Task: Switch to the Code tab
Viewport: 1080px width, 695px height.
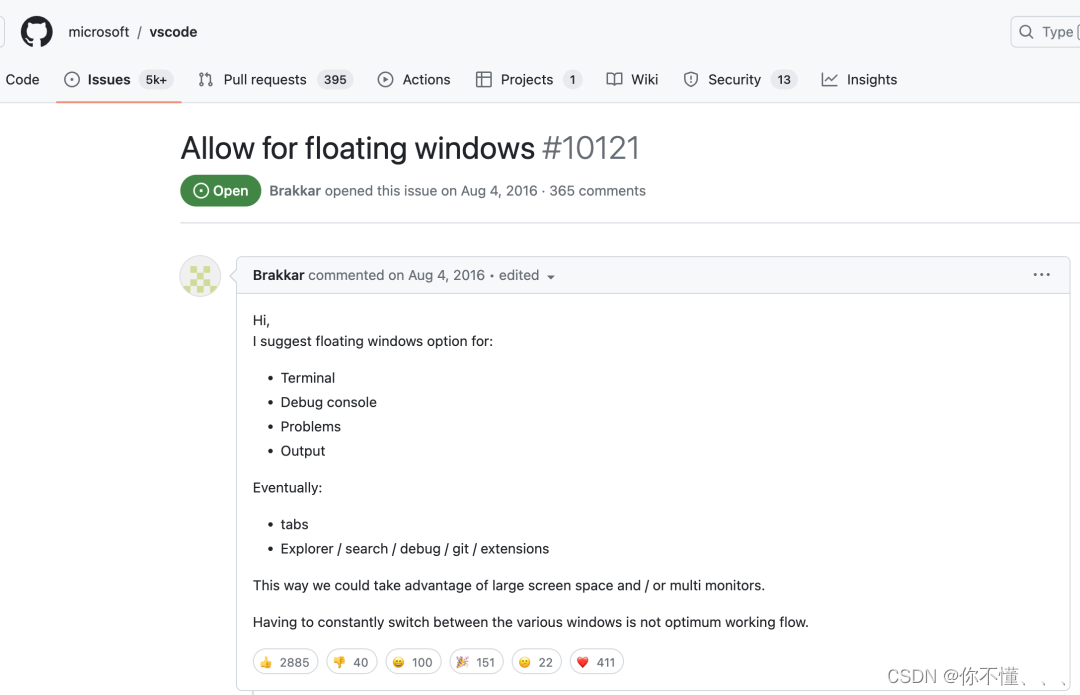Action: [22, 80]
